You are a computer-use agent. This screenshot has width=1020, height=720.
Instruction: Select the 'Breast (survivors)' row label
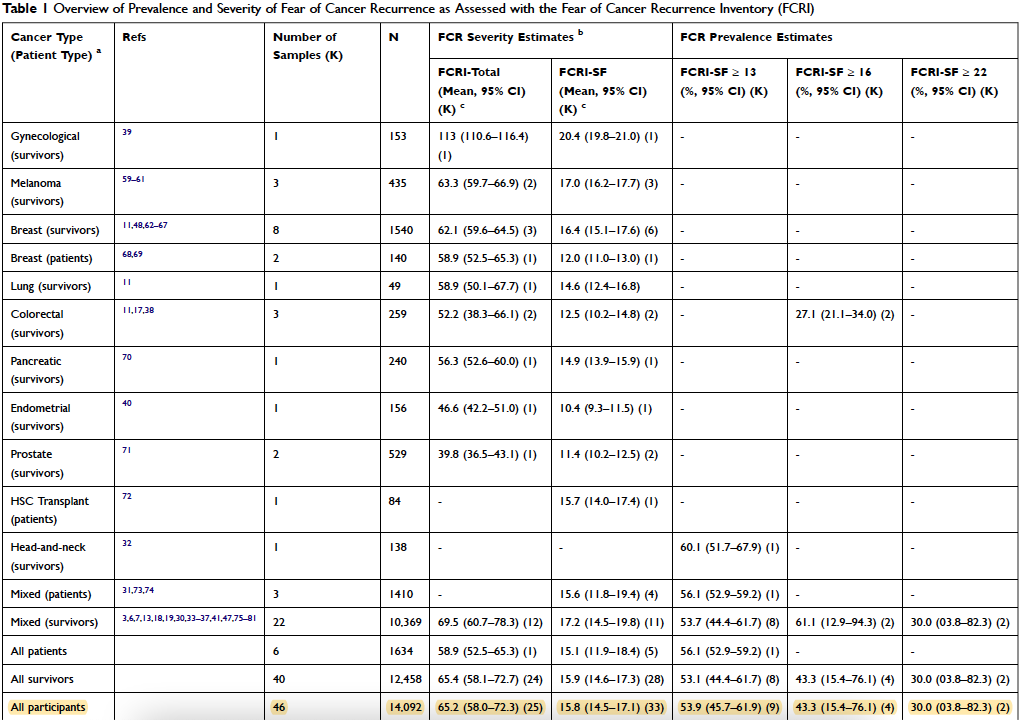(x=55, y=230)
